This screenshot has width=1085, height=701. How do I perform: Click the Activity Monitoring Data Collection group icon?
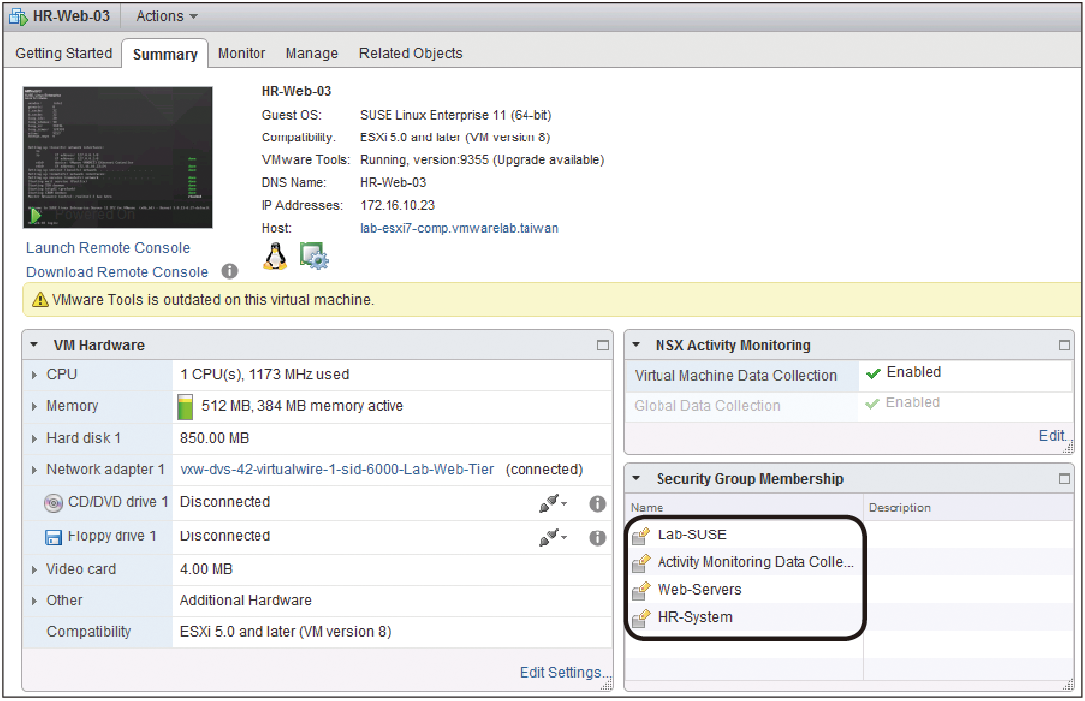[x=641, y=563]
